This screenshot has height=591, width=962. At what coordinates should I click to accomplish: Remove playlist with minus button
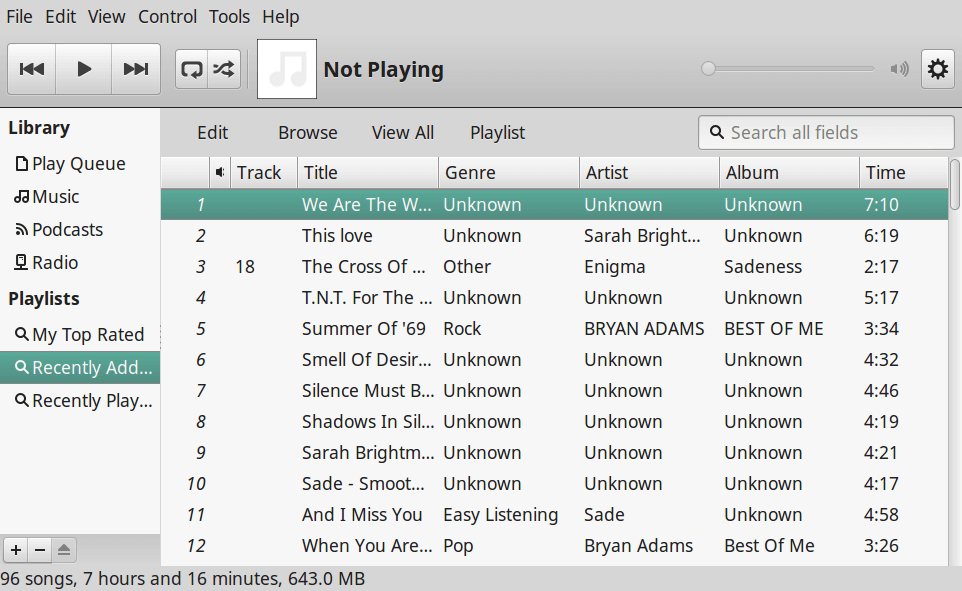pos(40,550)
